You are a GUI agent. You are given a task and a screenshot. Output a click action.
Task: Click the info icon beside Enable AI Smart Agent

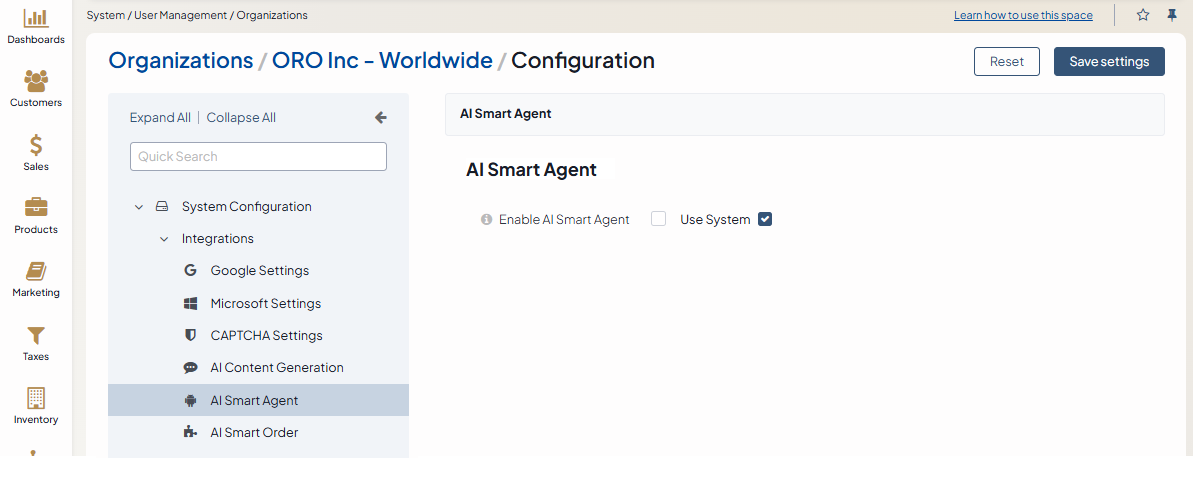[x=486, y=220]
